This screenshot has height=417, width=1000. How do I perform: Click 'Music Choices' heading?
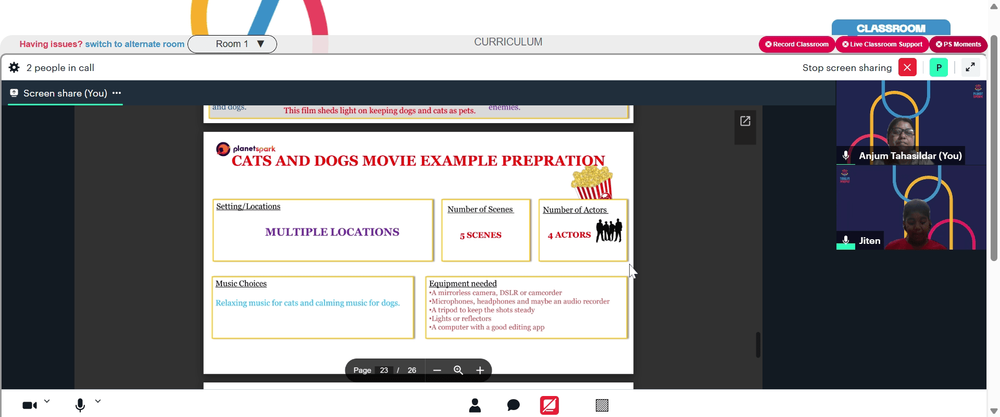(241, 284)
